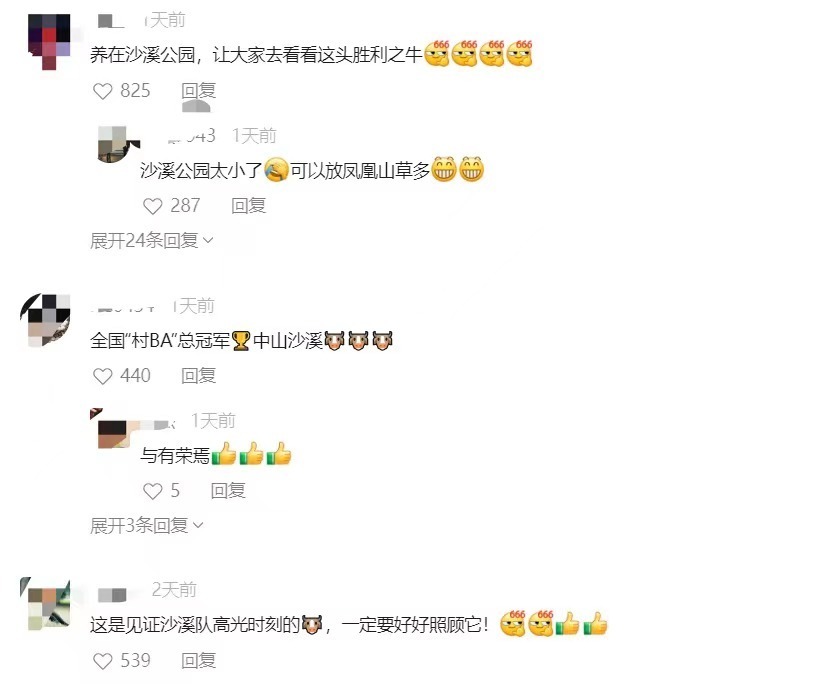Image resolution: width=820 pixels, height=684 pixels.
Task: Open avatar of the 与有荣焉 replier
Action: [x=111, y=429]
